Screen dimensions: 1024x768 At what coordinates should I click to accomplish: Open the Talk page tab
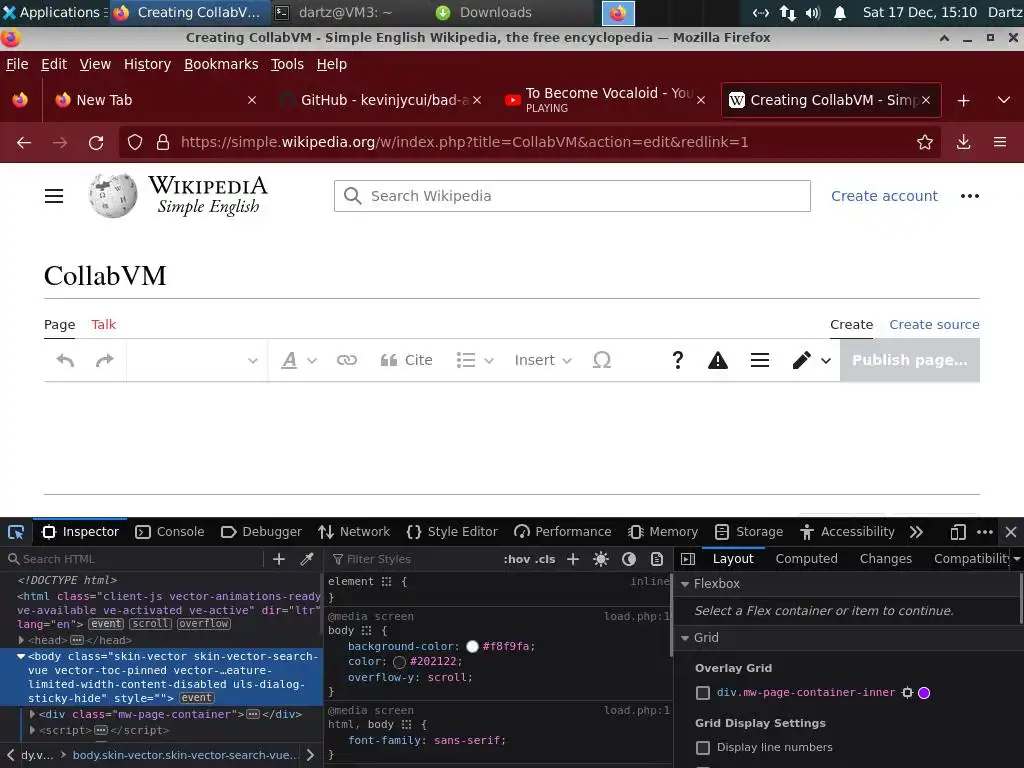(103, 325)
